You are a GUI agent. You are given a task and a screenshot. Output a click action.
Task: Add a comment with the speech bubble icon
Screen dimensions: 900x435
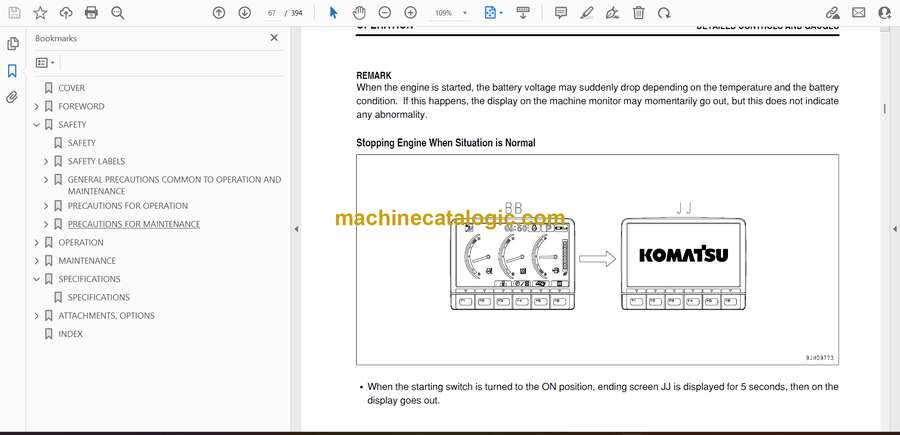tap(561, 13)
